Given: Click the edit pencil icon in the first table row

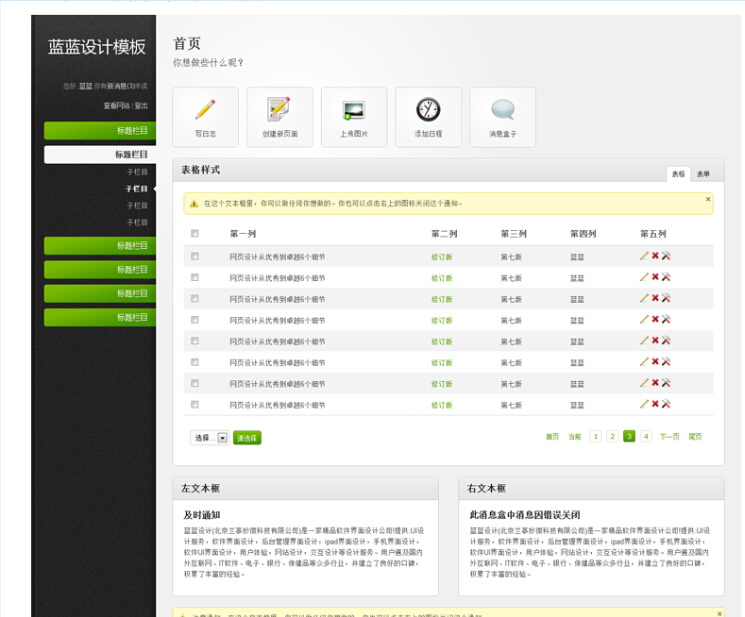Looking at the screenshot, I should (644, 256).
